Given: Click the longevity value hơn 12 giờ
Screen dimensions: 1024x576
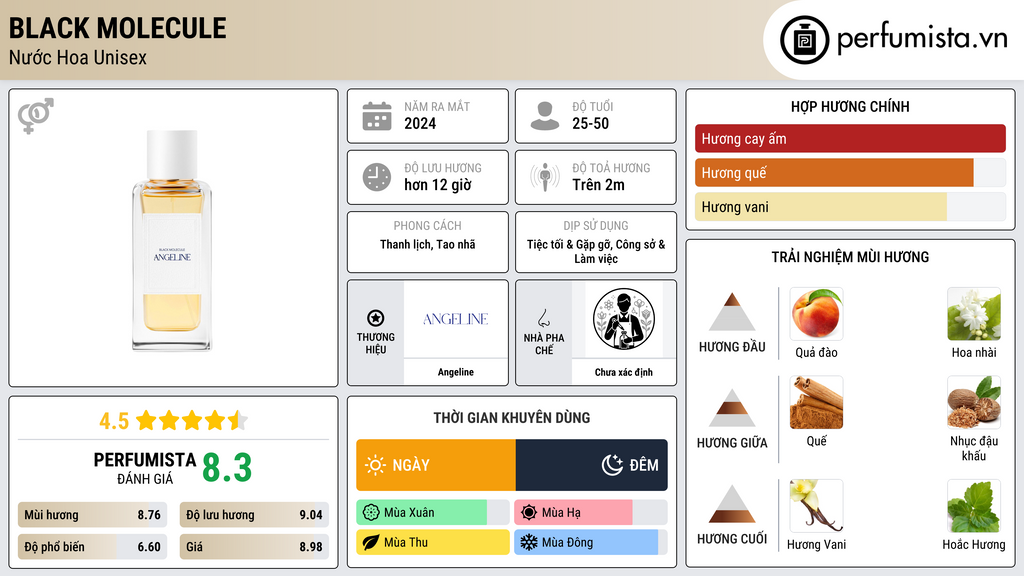Looking at the screenshot, I should point(438,185).
